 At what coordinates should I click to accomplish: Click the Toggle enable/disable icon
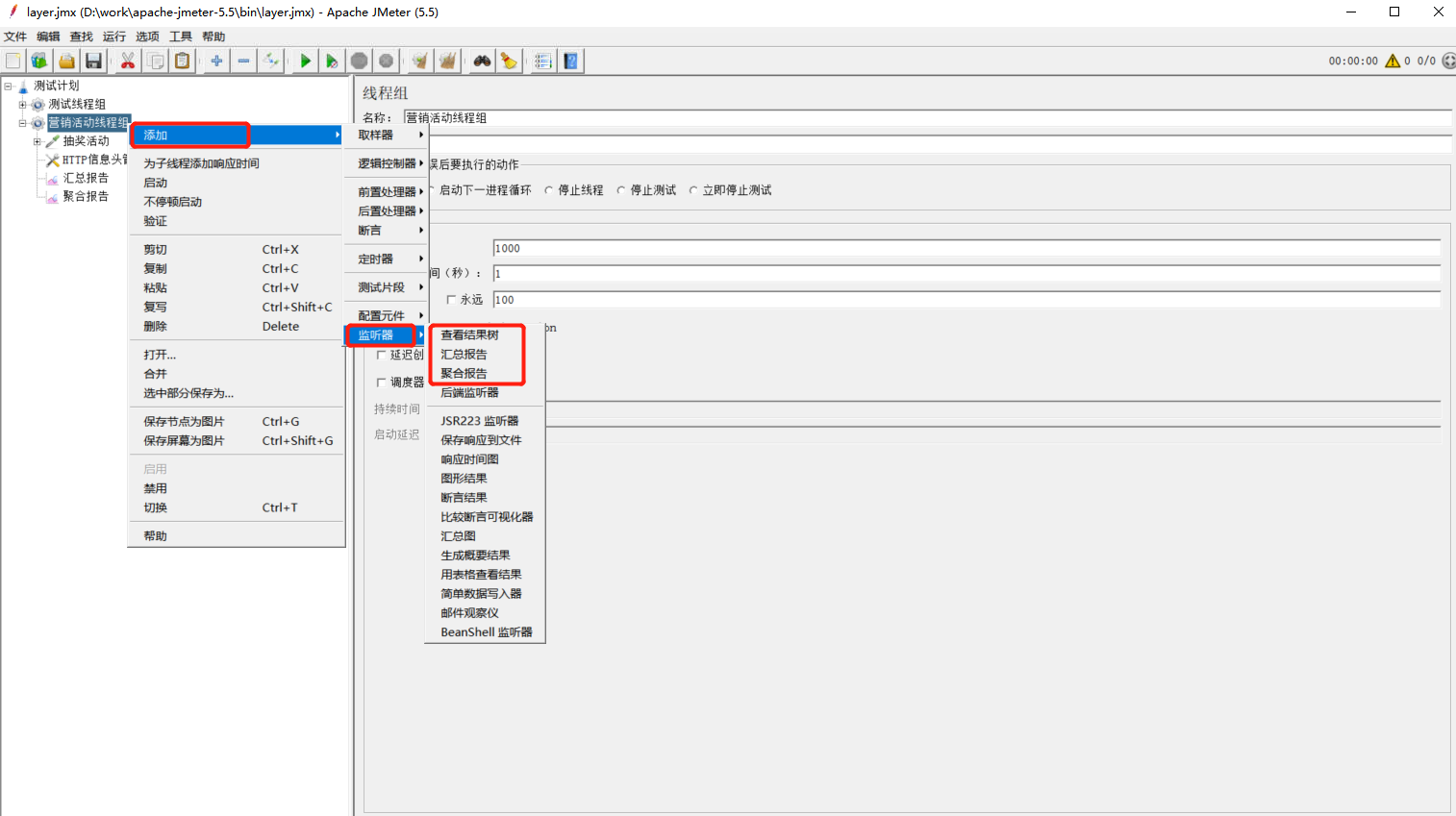(x=270, y=61)
